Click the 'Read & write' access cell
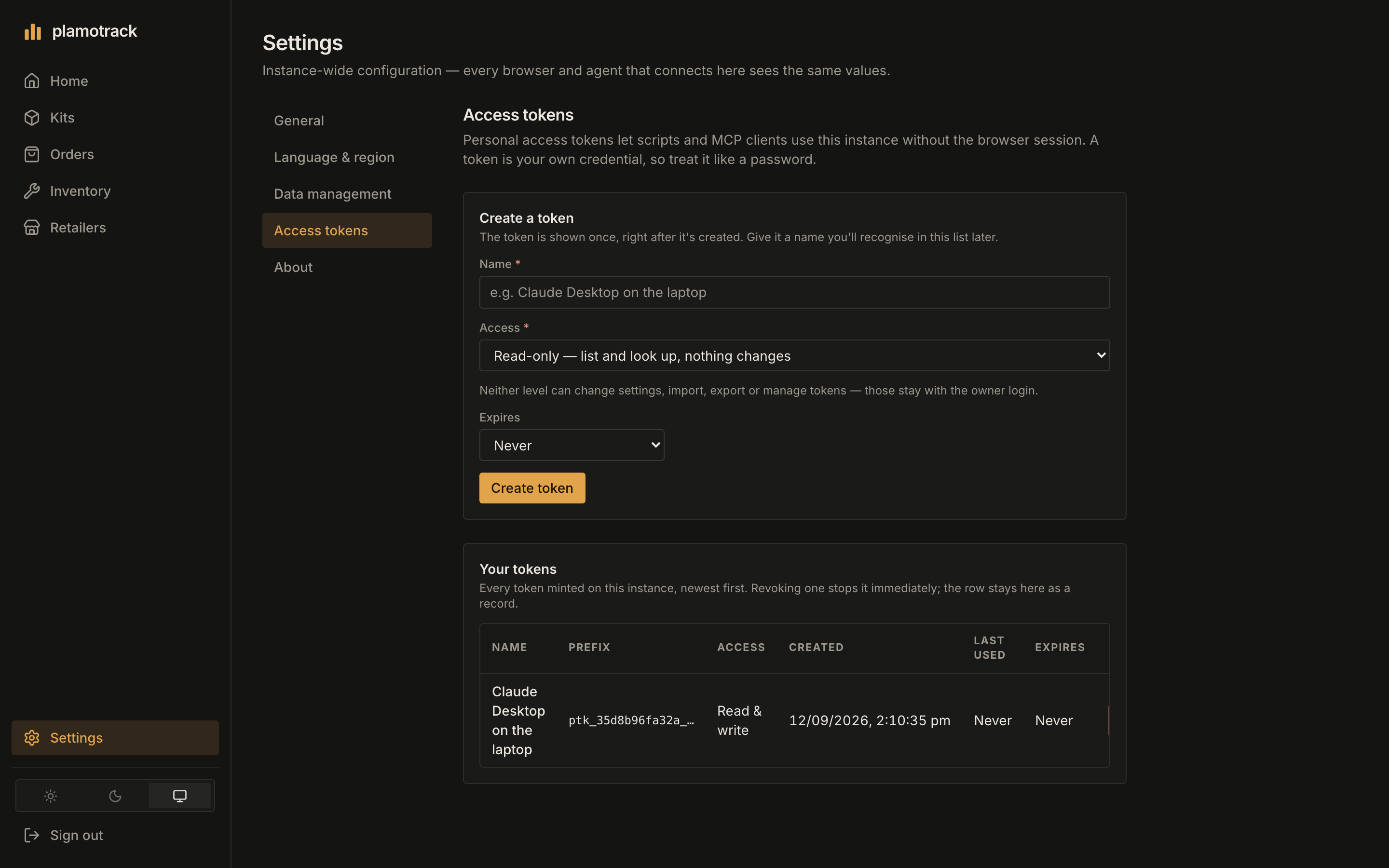Image resolution: width=1389 pixels, height=868 pixels. tap(739, 720)
